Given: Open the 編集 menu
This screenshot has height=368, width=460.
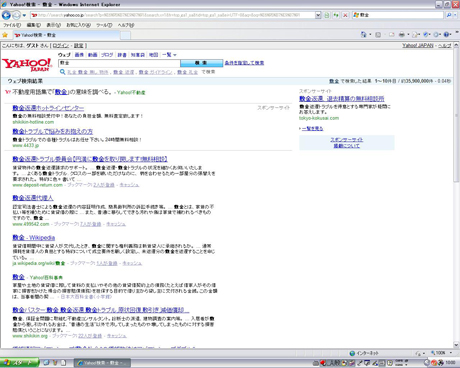Looking at the screenshot, I should tap(33, 25).
